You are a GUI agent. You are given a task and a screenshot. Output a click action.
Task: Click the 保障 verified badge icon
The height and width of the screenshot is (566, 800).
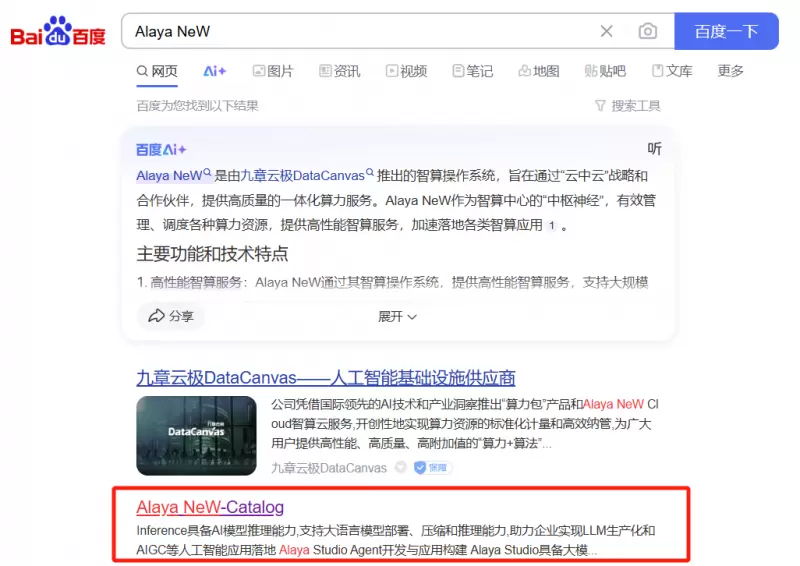pyautogui.click(x=433, y=468)
